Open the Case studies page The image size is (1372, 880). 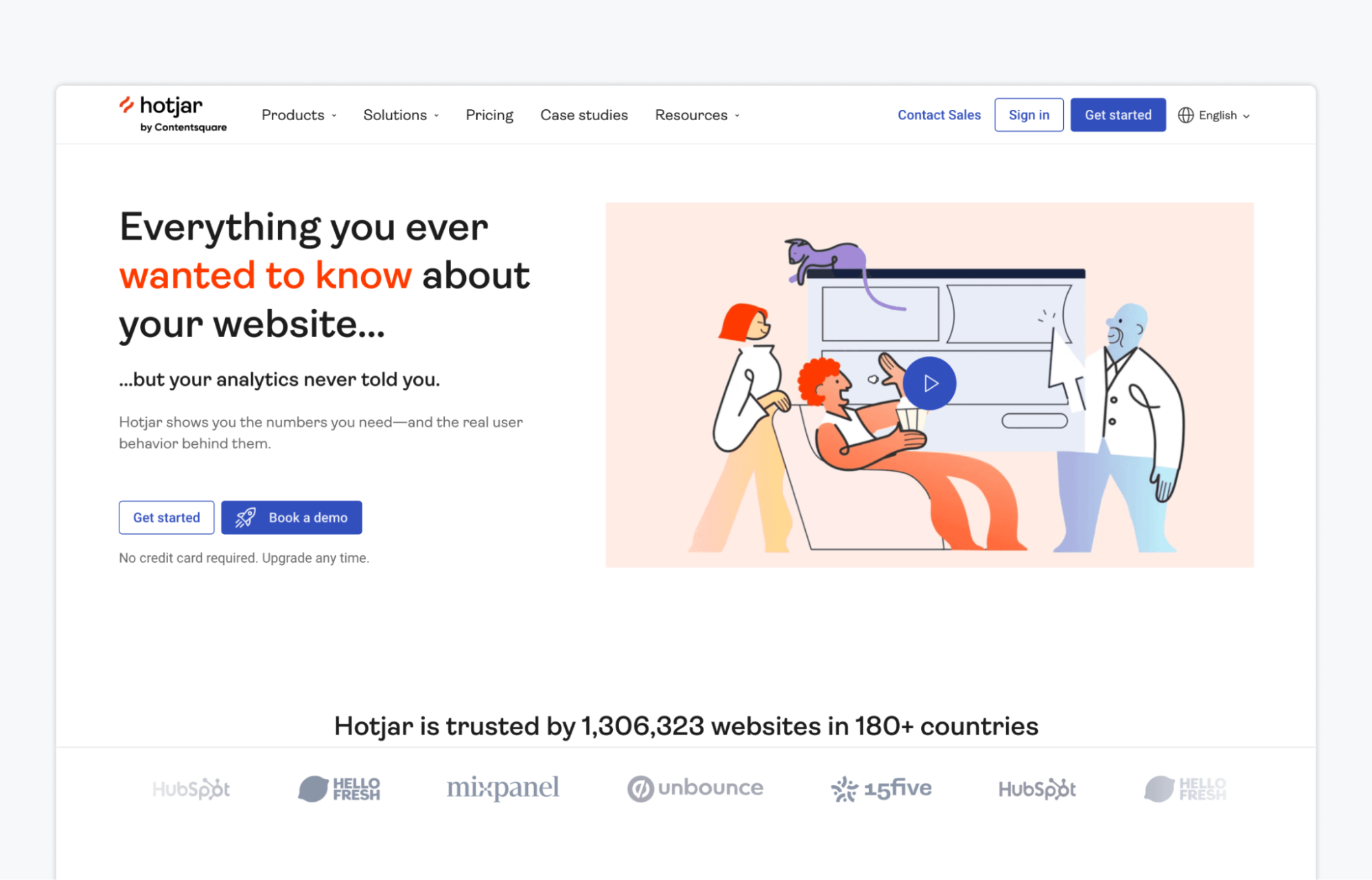[584, 115]
